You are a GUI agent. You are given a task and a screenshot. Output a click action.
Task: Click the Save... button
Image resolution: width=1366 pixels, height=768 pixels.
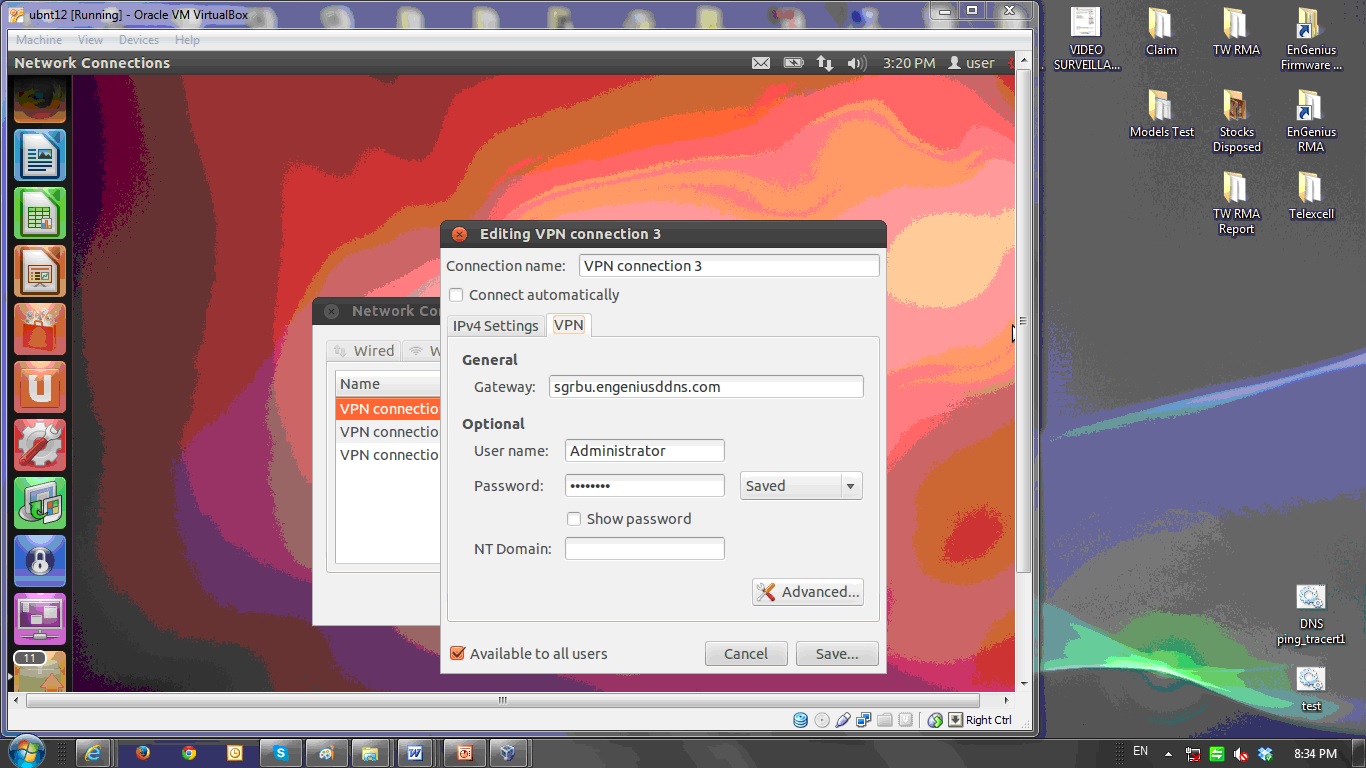point(837,654)
